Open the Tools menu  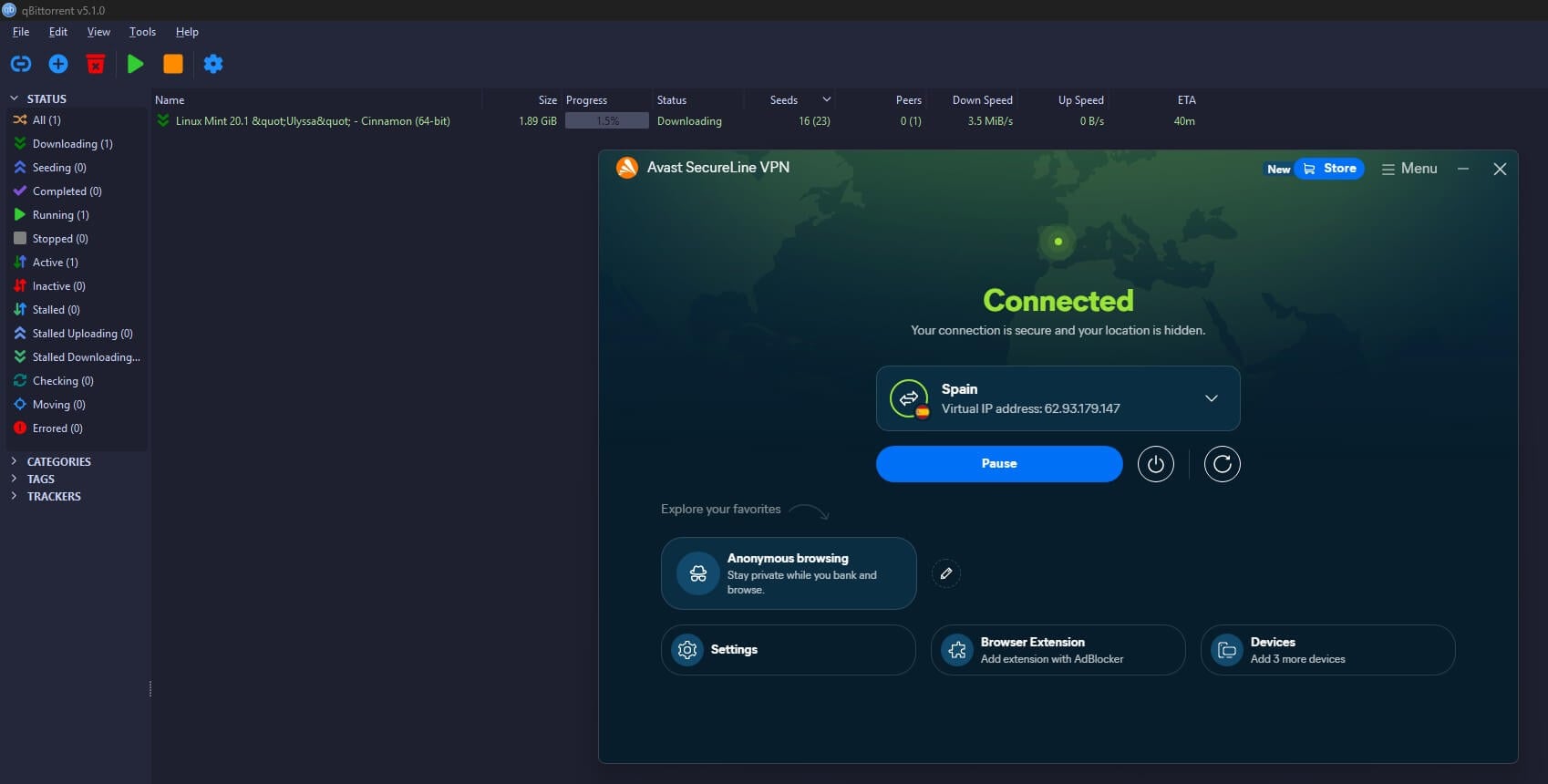[142, 32]
